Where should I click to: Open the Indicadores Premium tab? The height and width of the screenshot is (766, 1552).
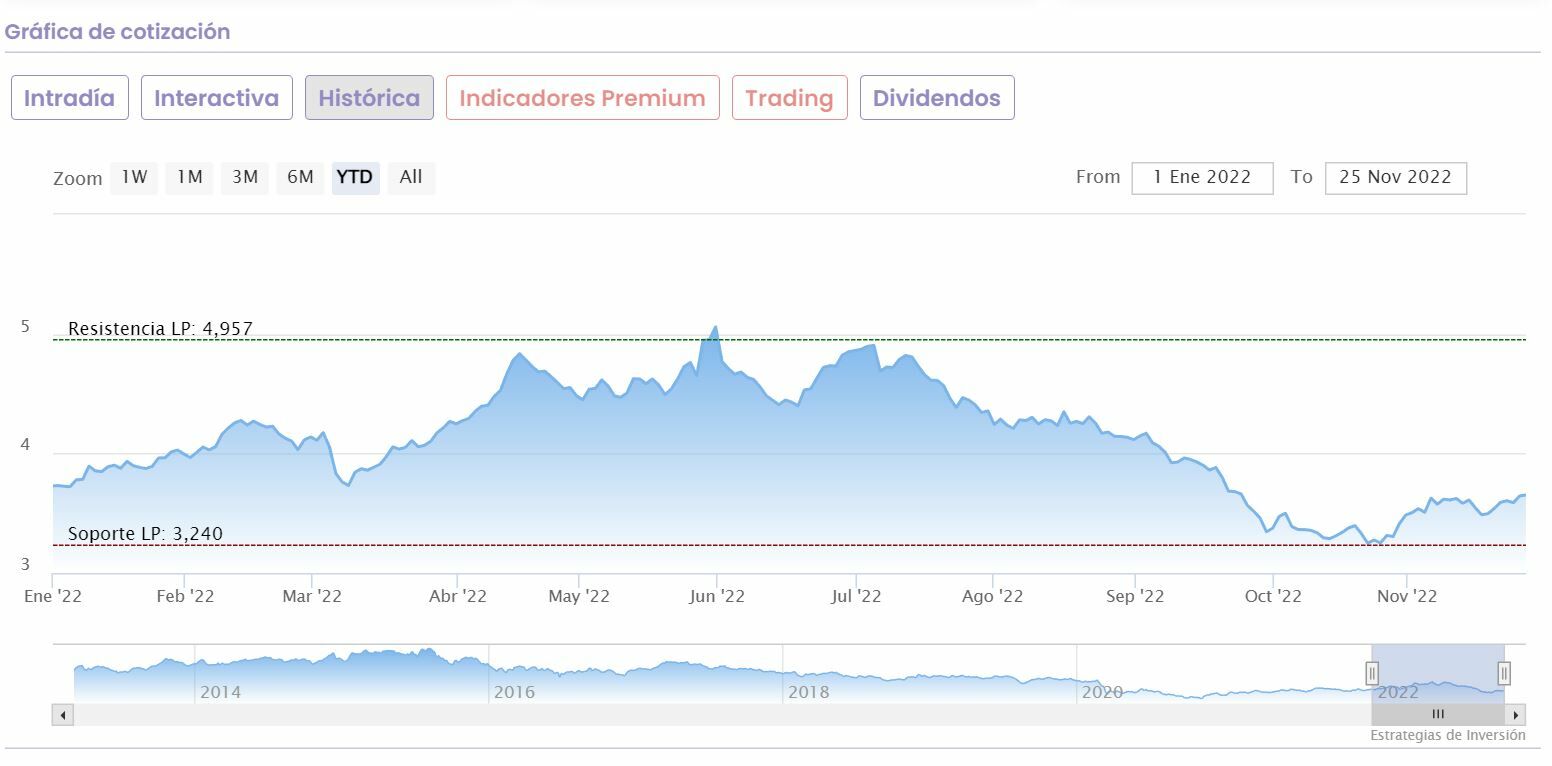(x=582, y=98)
